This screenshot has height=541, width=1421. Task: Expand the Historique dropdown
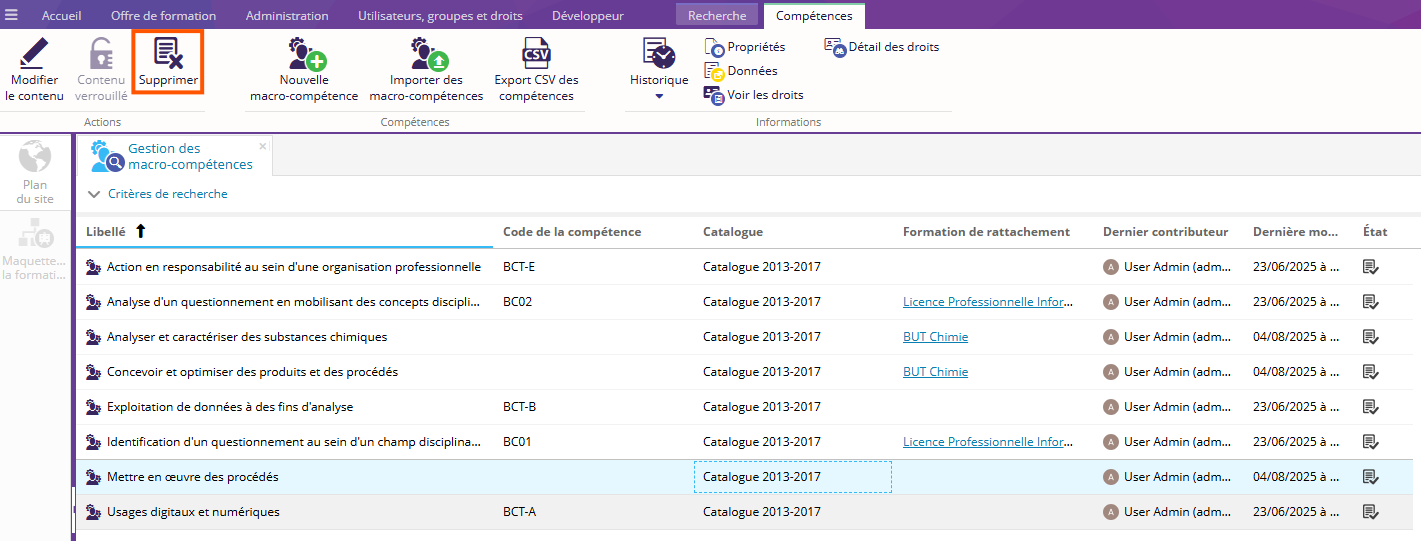click(x=659, y=96)
